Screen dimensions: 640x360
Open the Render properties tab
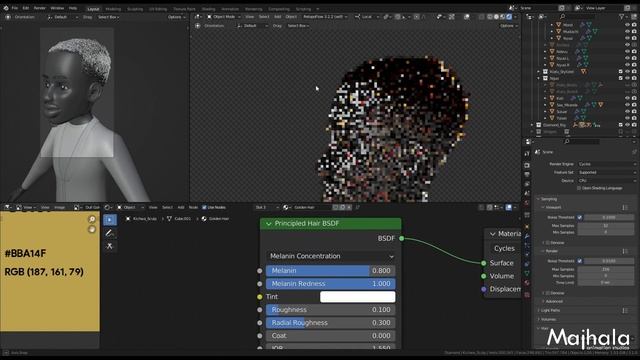[527, 165]
